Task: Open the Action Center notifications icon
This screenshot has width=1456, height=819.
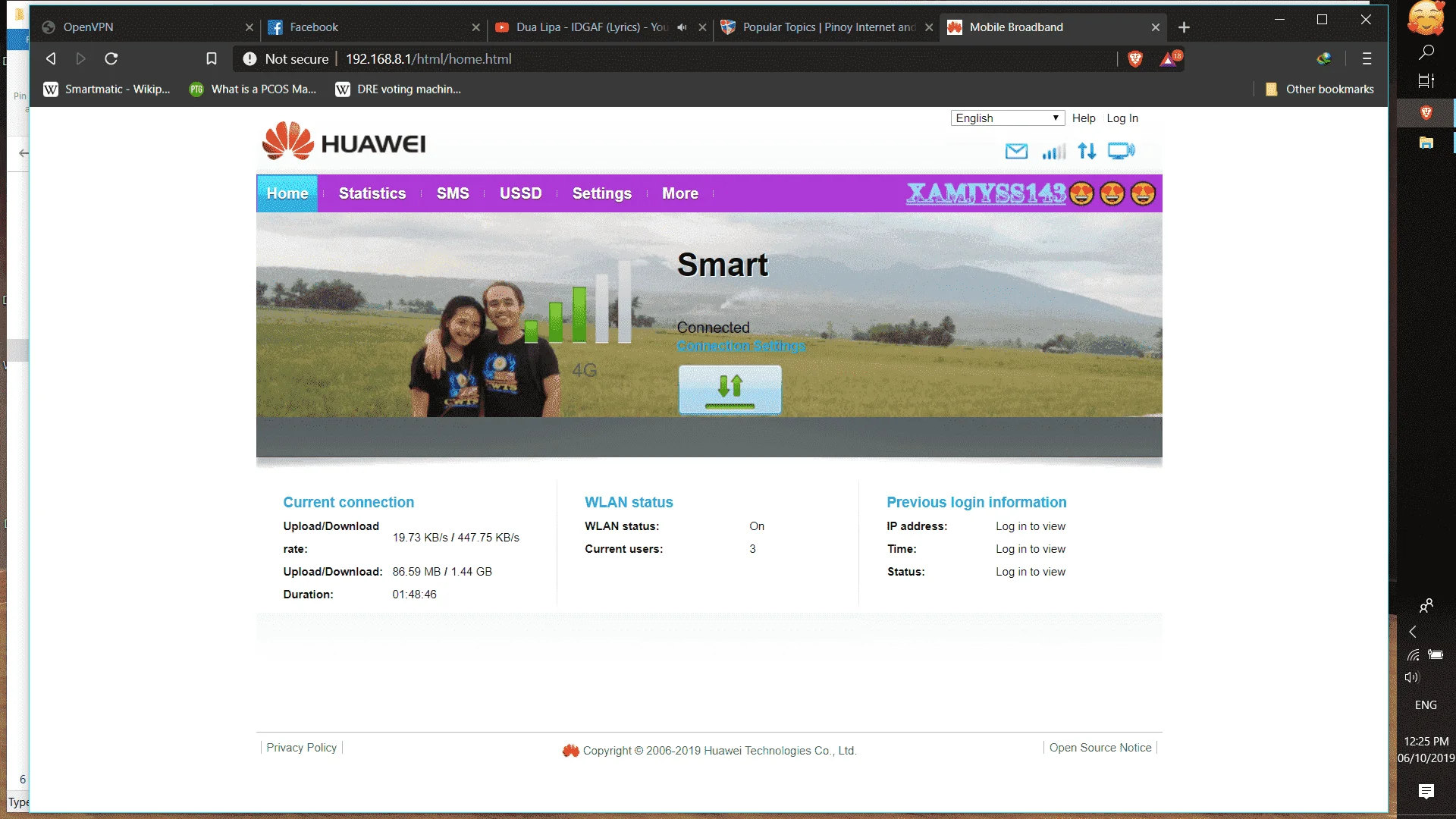Action: coord(1426,792)
